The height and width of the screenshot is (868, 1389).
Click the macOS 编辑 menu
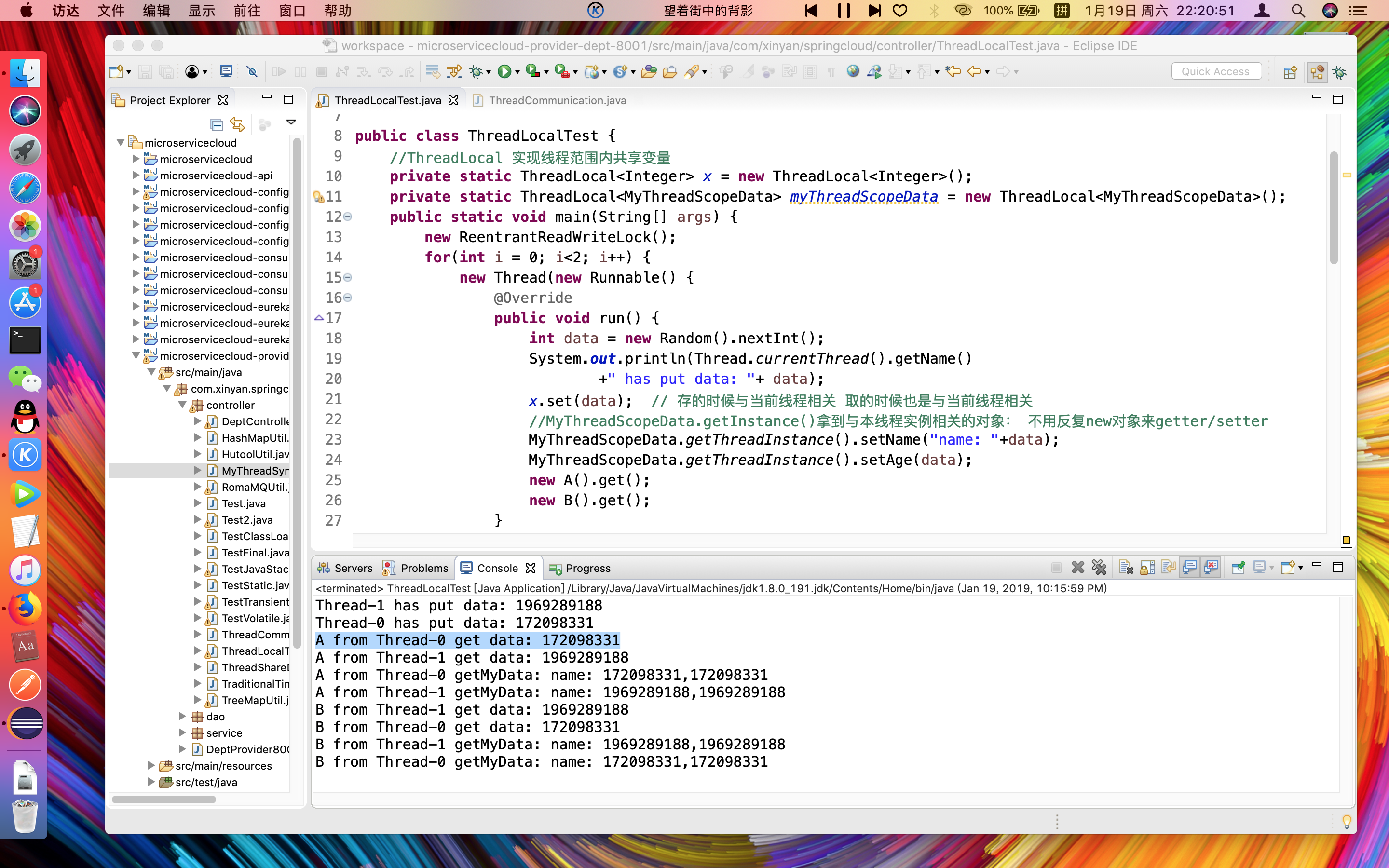tap(156, 11)
